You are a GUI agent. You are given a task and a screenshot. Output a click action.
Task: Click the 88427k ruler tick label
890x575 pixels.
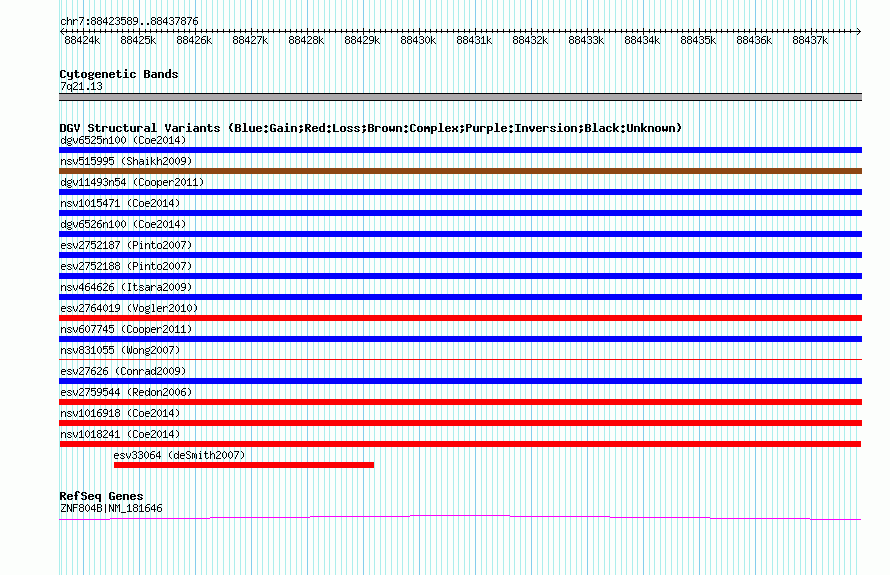click(250, 41)
